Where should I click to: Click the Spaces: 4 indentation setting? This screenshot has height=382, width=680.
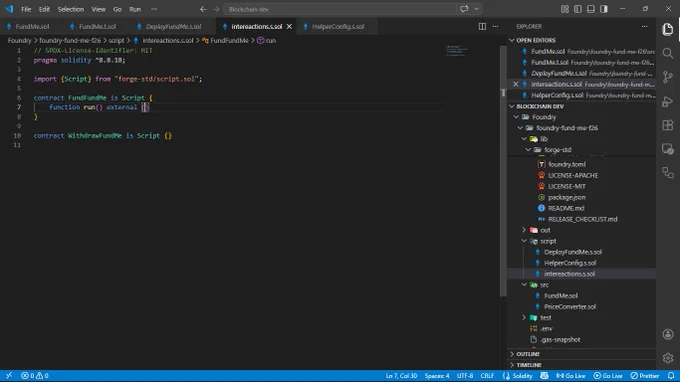coord(437,375)
